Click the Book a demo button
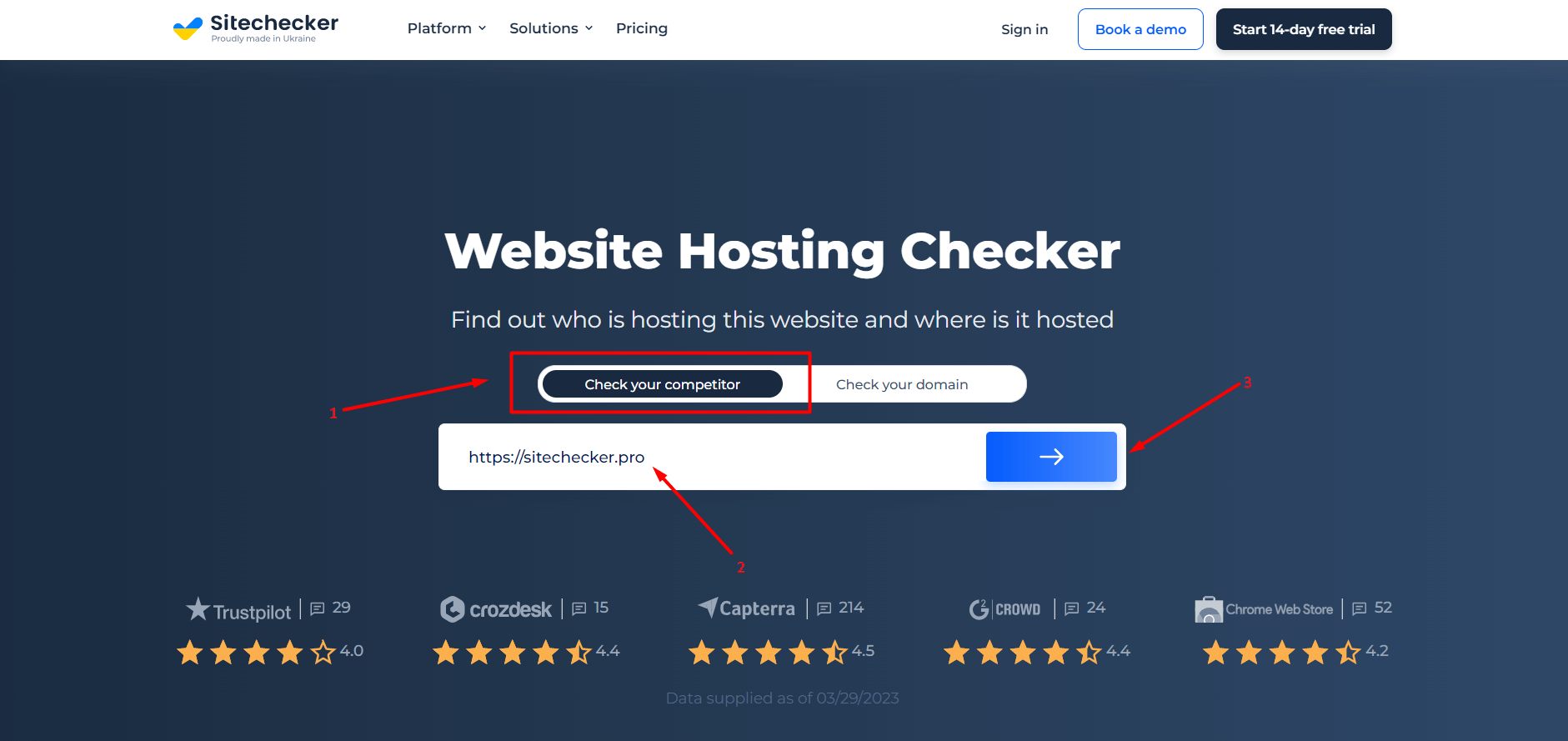 pos(1140,29)
